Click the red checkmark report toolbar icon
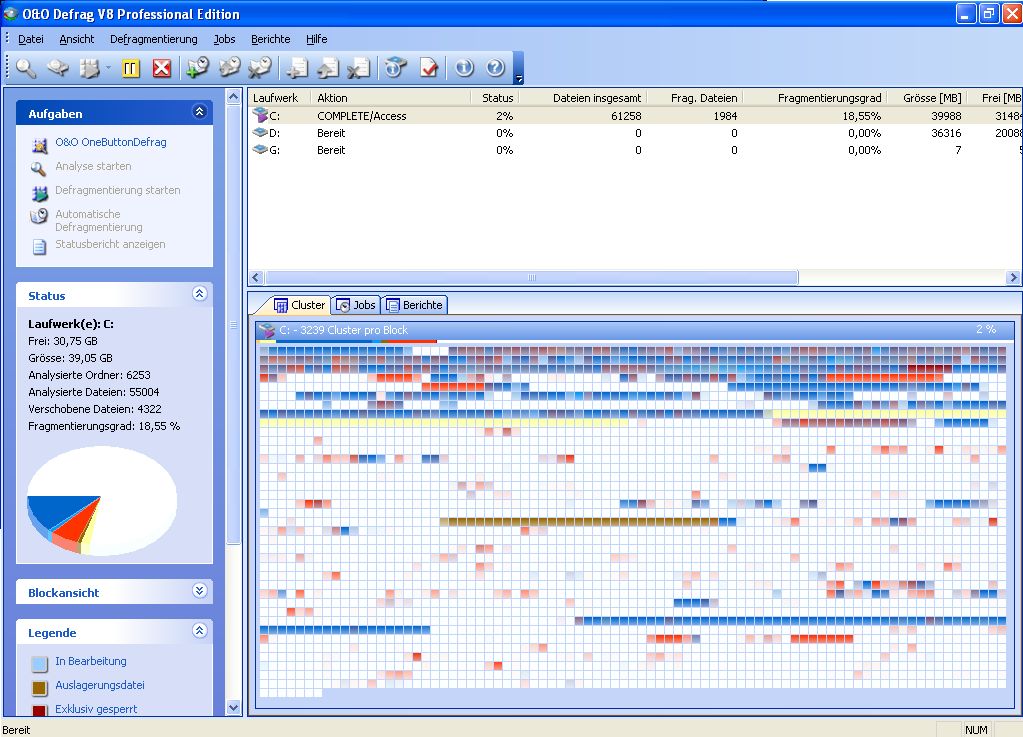This screenshot has height=737, width=1023. (x=429, y=68)
